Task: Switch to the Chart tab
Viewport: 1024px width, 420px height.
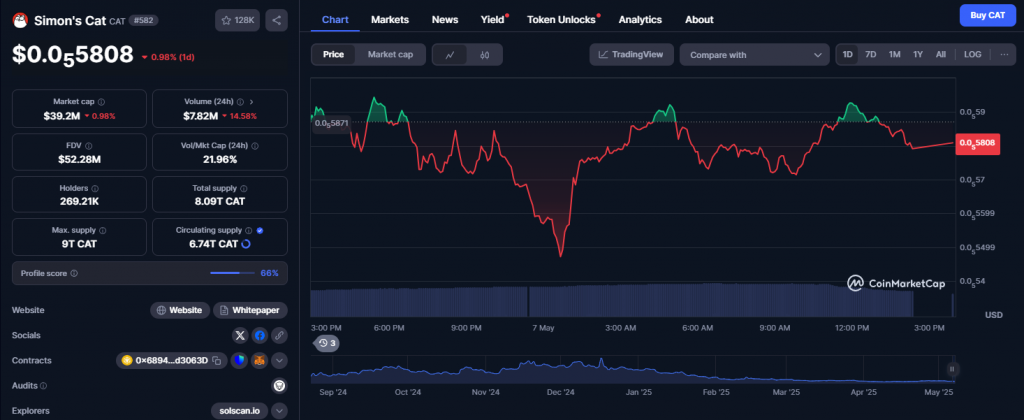Action: click(335, 20)
